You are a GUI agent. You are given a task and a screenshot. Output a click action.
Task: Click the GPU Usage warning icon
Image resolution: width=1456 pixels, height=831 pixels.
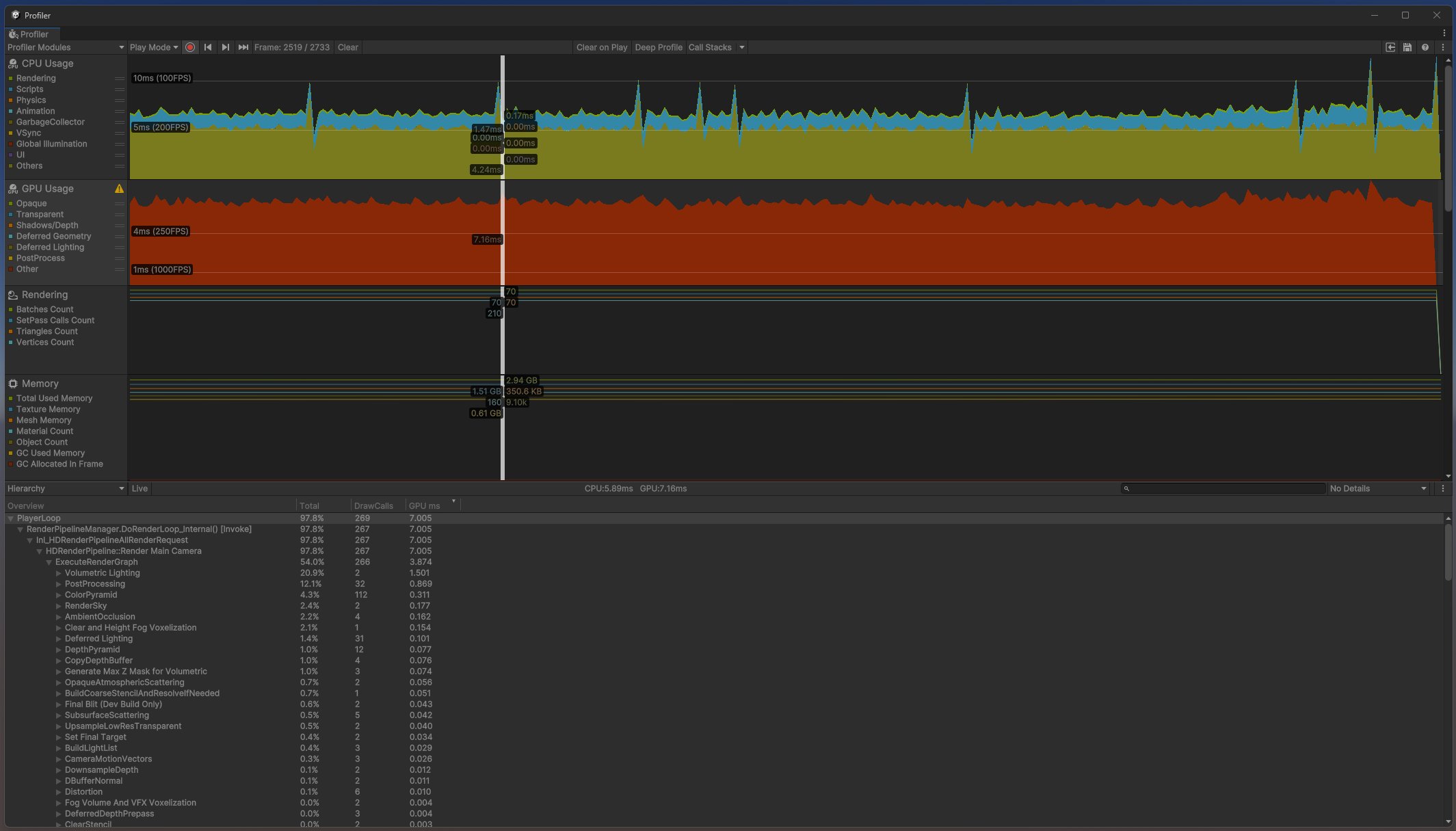tap(120, 189)
